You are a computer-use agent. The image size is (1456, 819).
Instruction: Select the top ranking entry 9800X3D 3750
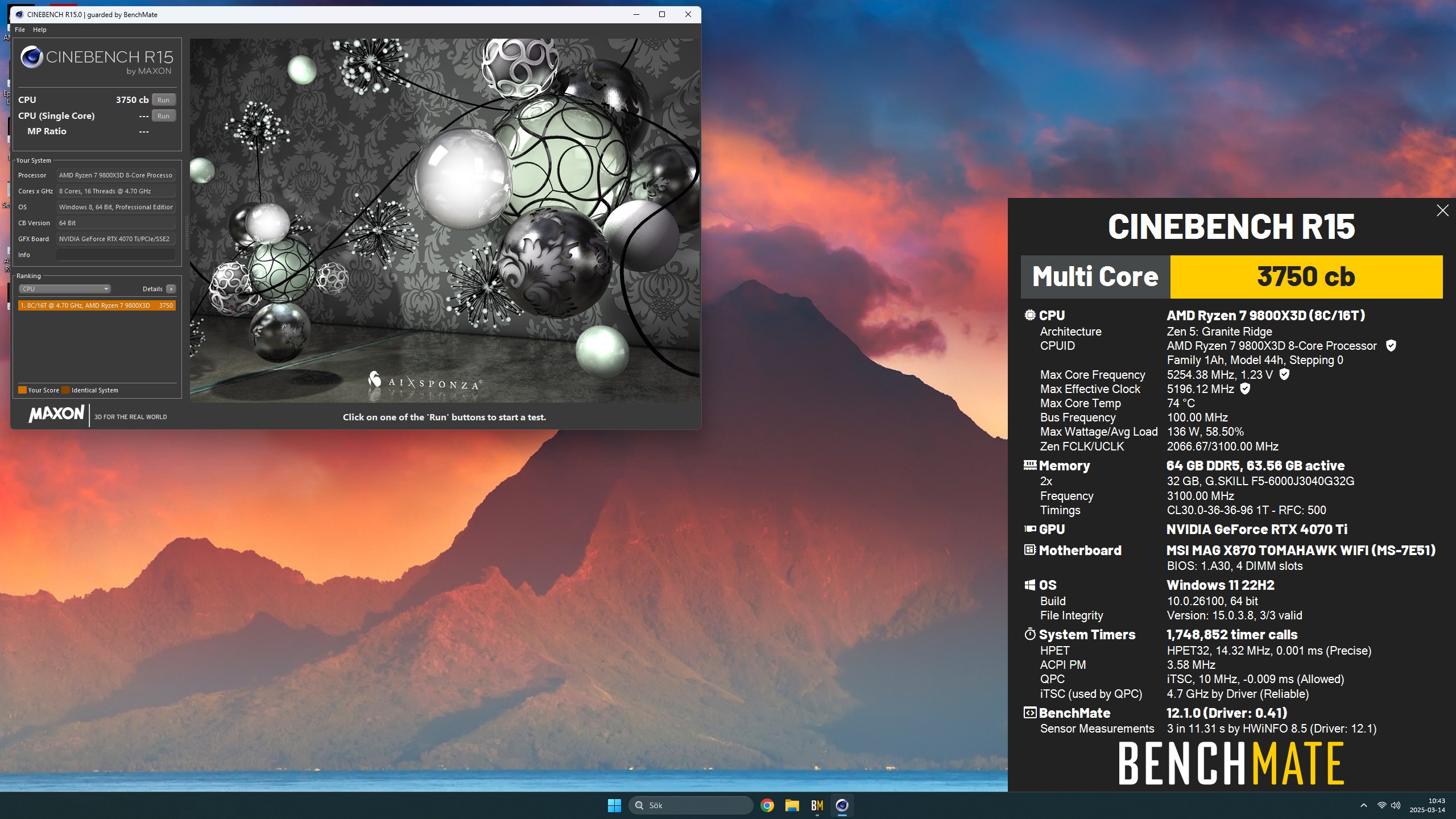click(x=97, y=305)
